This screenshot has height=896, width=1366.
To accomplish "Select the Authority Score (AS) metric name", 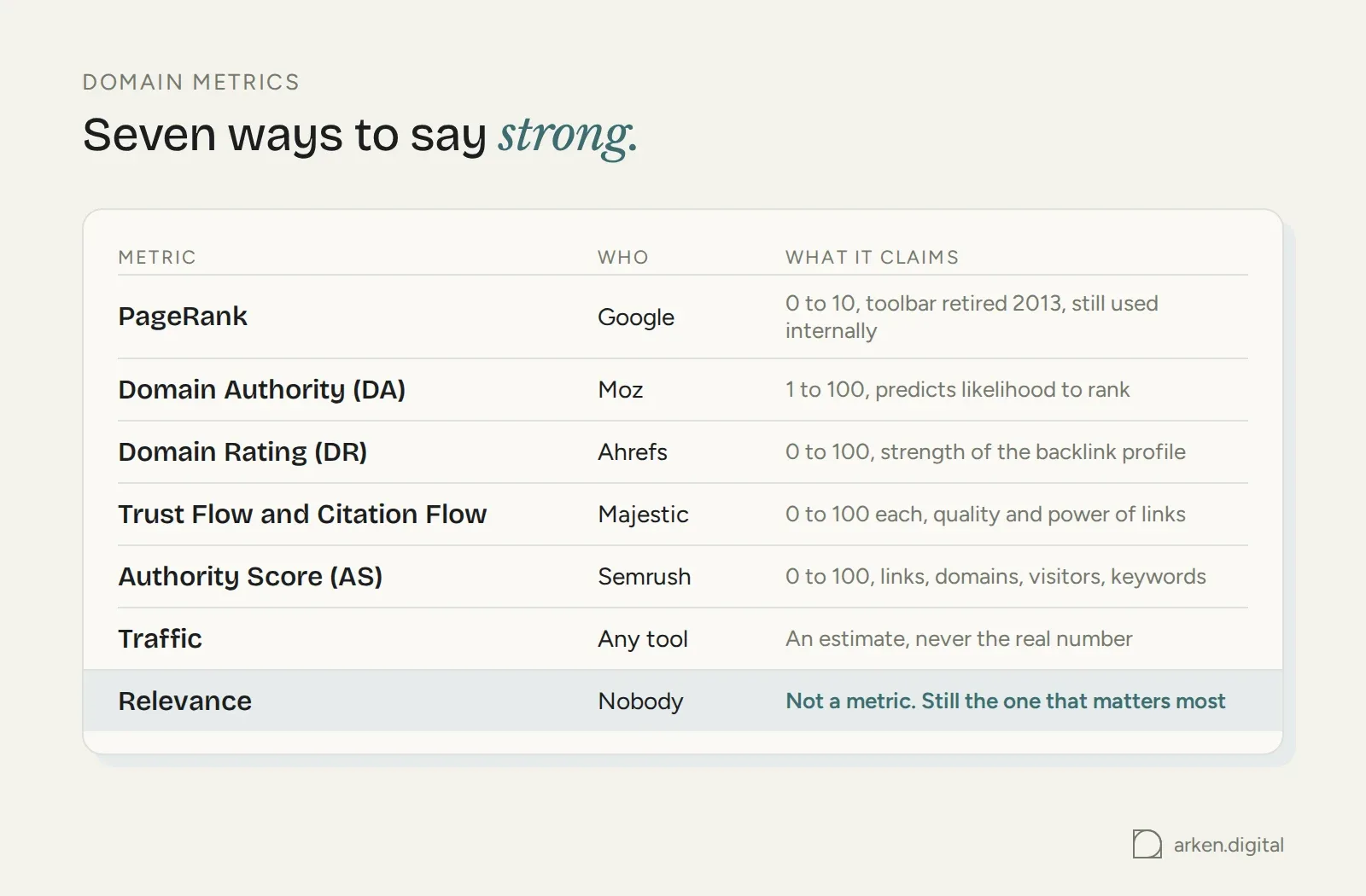I will [250, 577].
